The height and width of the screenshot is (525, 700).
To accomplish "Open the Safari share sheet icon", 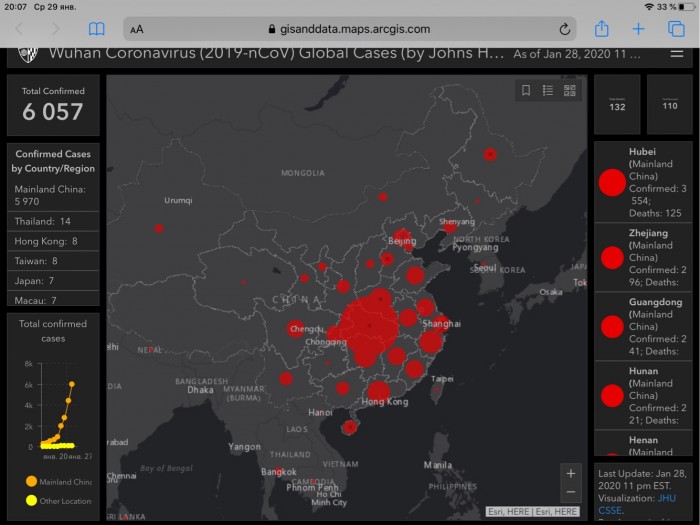I will (x=601, y=29).
